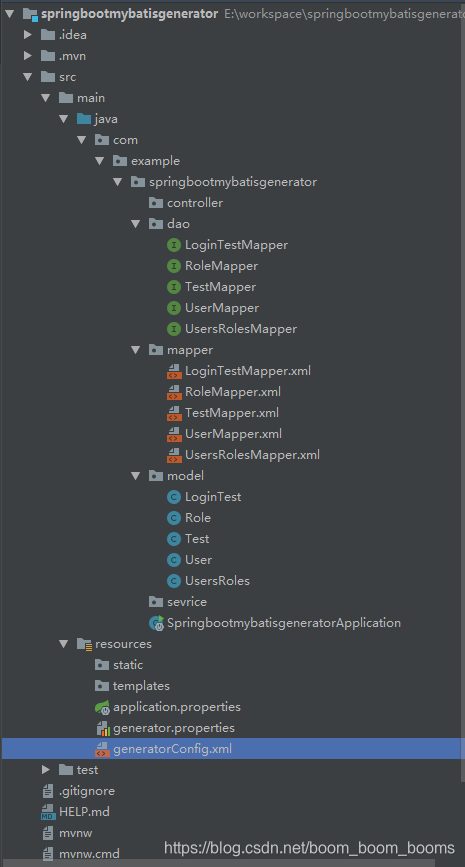This screenshot has height=867, width=465.
Task: Select the controller package name
Action: pyautogui.click(x=195, y=203)
